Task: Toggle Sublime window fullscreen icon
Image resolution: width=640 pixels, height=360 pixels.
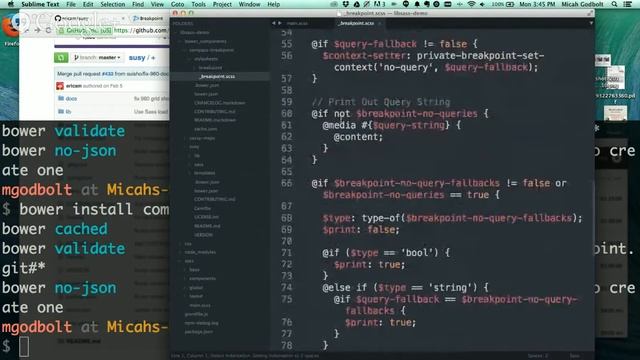Action: pyautogui.click(x=590, y=13)
